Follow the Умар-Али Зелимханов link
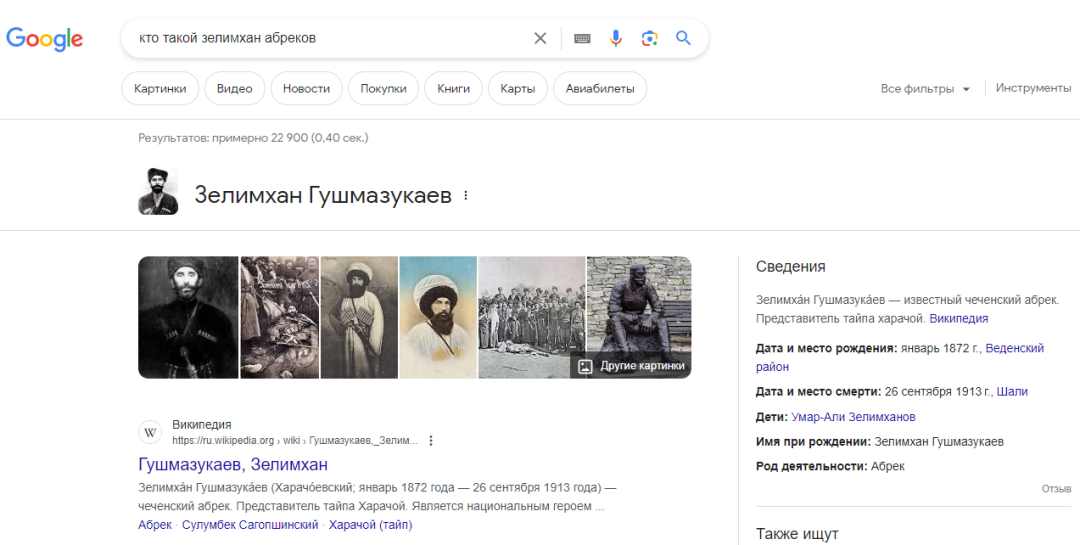The height and width of the screenshot is (545, 1080). click(853, 417)
